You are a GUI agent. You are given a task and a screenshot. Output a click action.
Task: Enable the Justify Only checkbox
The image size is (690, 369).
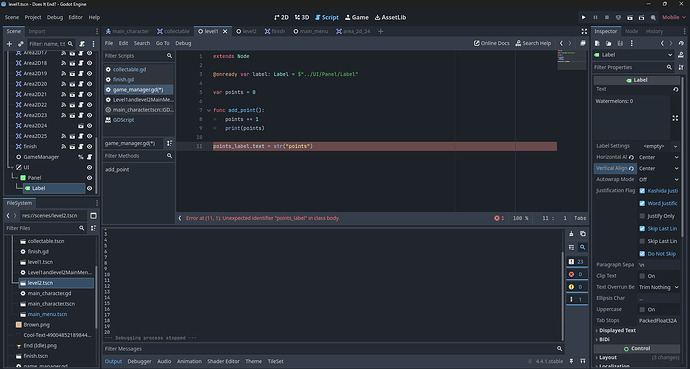click(642, 216)
